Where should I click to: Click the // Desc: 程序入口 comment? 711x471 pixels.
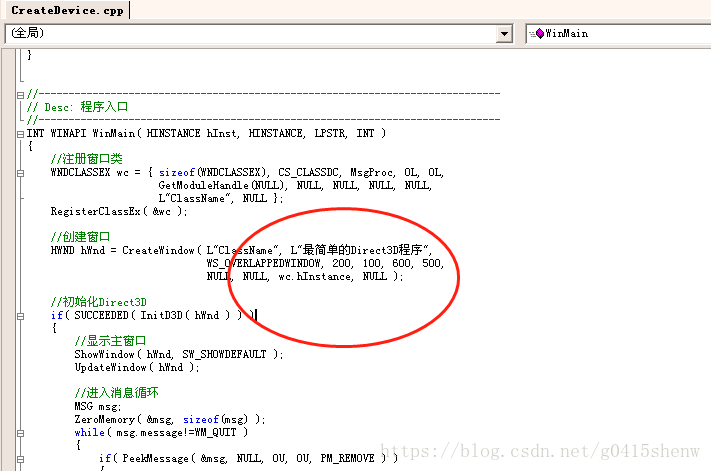coord(77,107)
